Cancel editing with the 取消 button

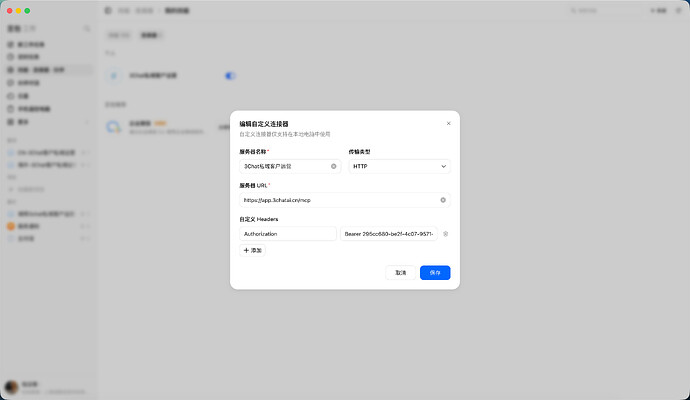pyautogui.click(x=400, y=272)
